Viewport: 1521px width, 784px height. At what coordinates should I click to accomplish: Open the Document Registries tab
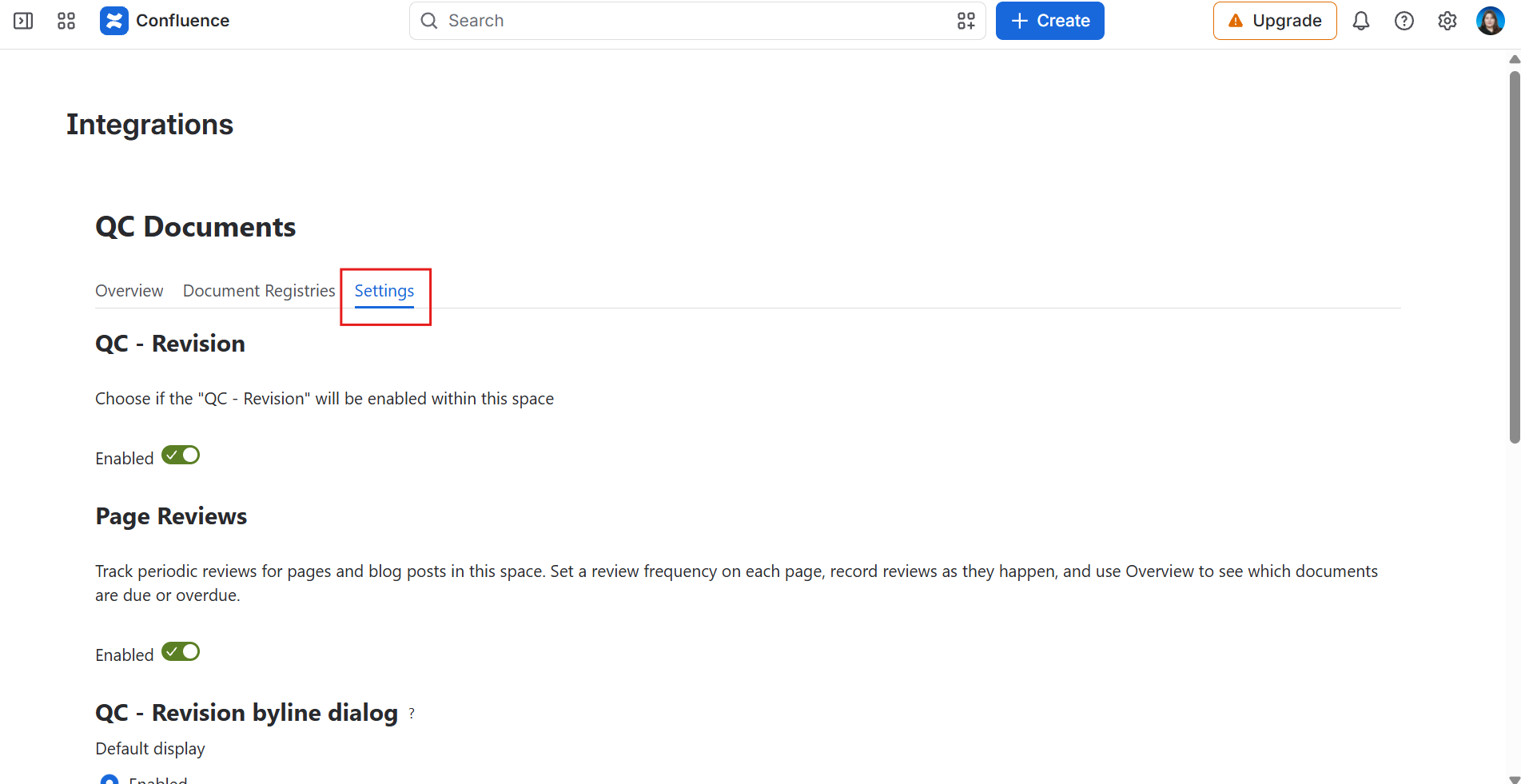click(x=259, y=291)
